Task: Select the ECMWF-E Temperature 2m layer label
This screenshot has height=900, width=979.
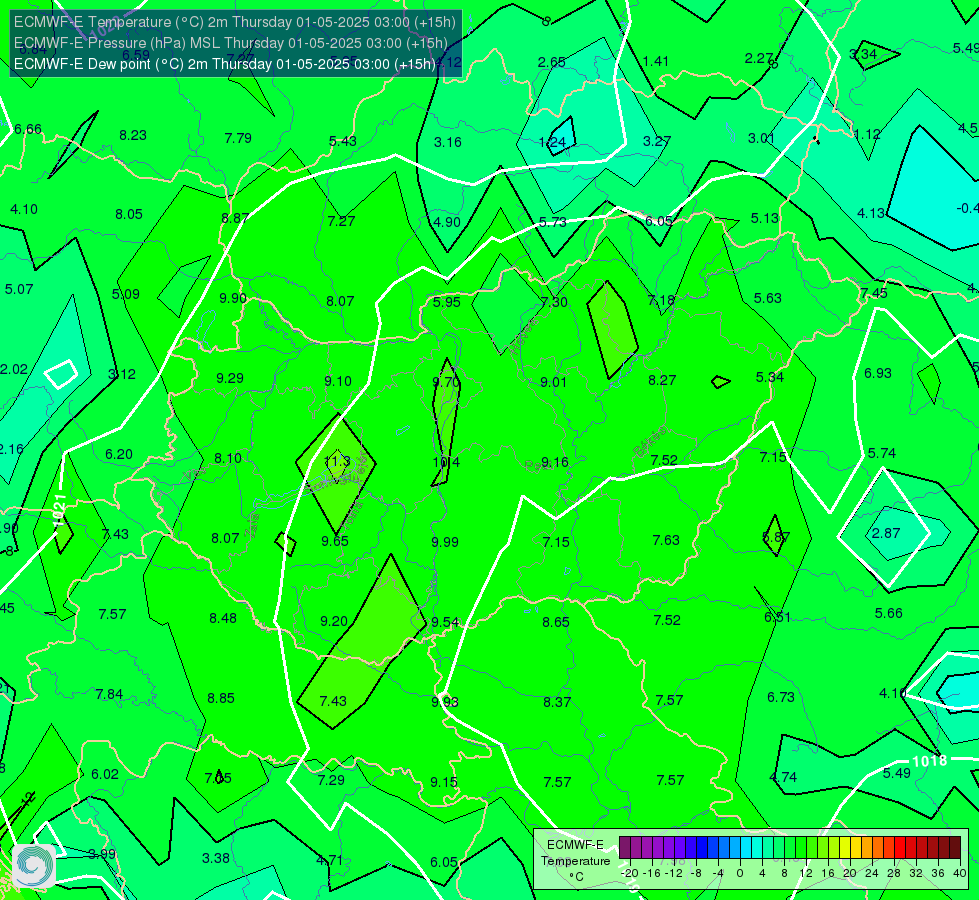Action: [x=235, y=22]
